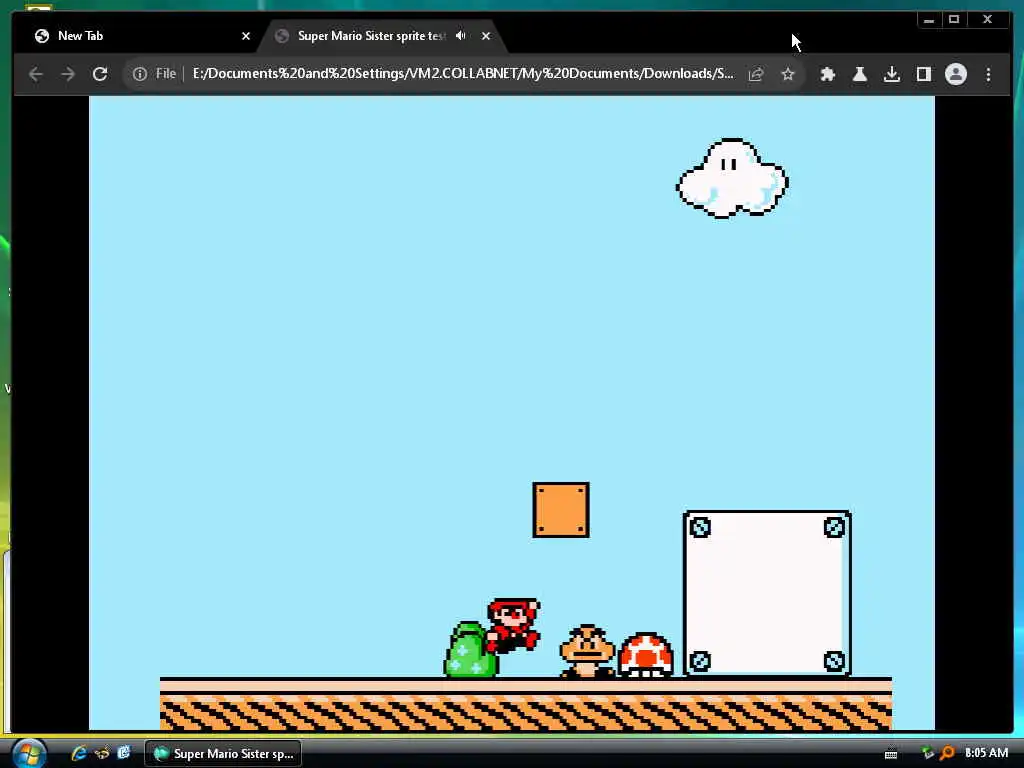Click the forward navigation arrow

point(68,74)
